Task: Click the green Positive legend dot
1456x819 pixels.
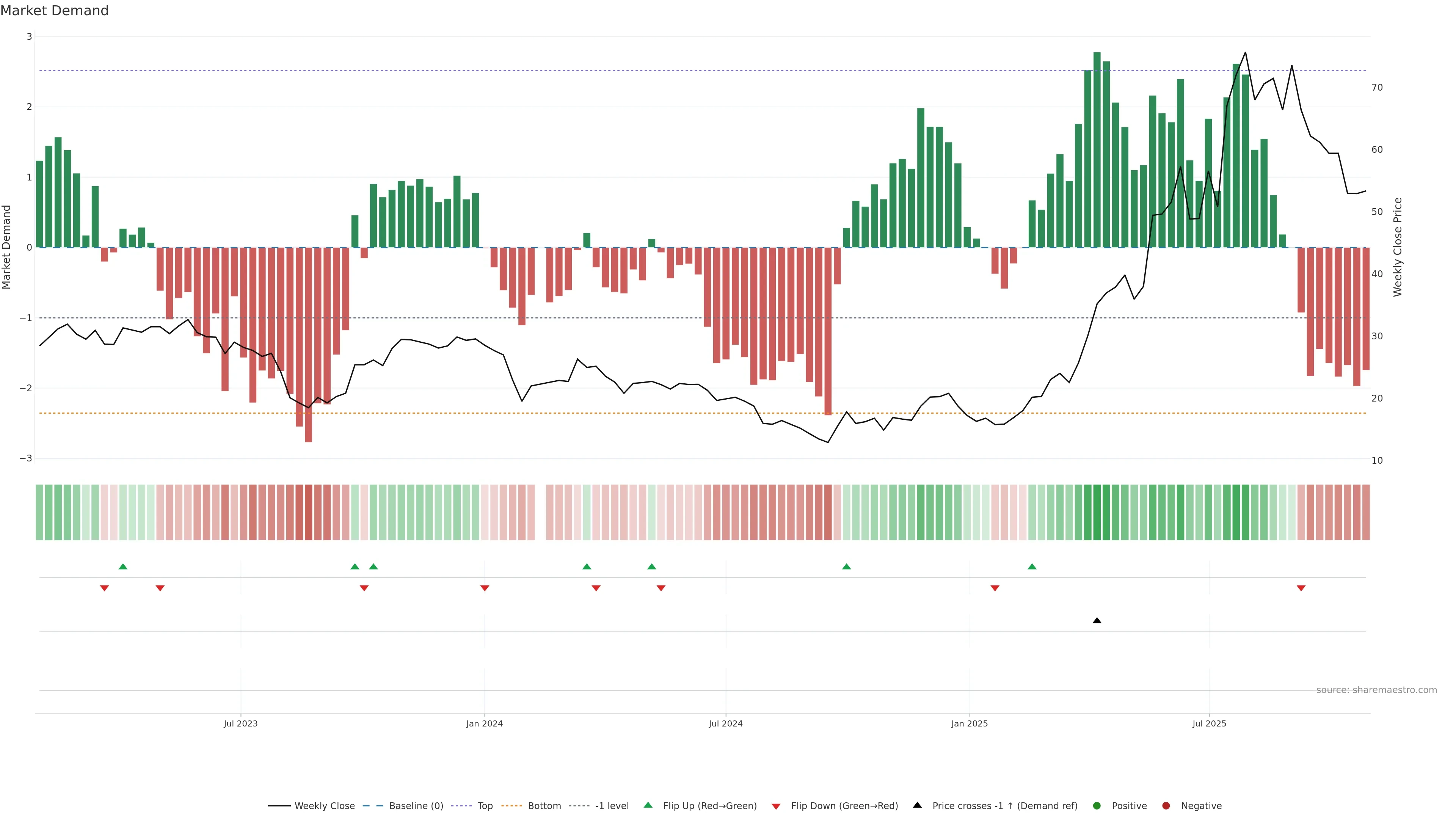Action: (1097, 806)
